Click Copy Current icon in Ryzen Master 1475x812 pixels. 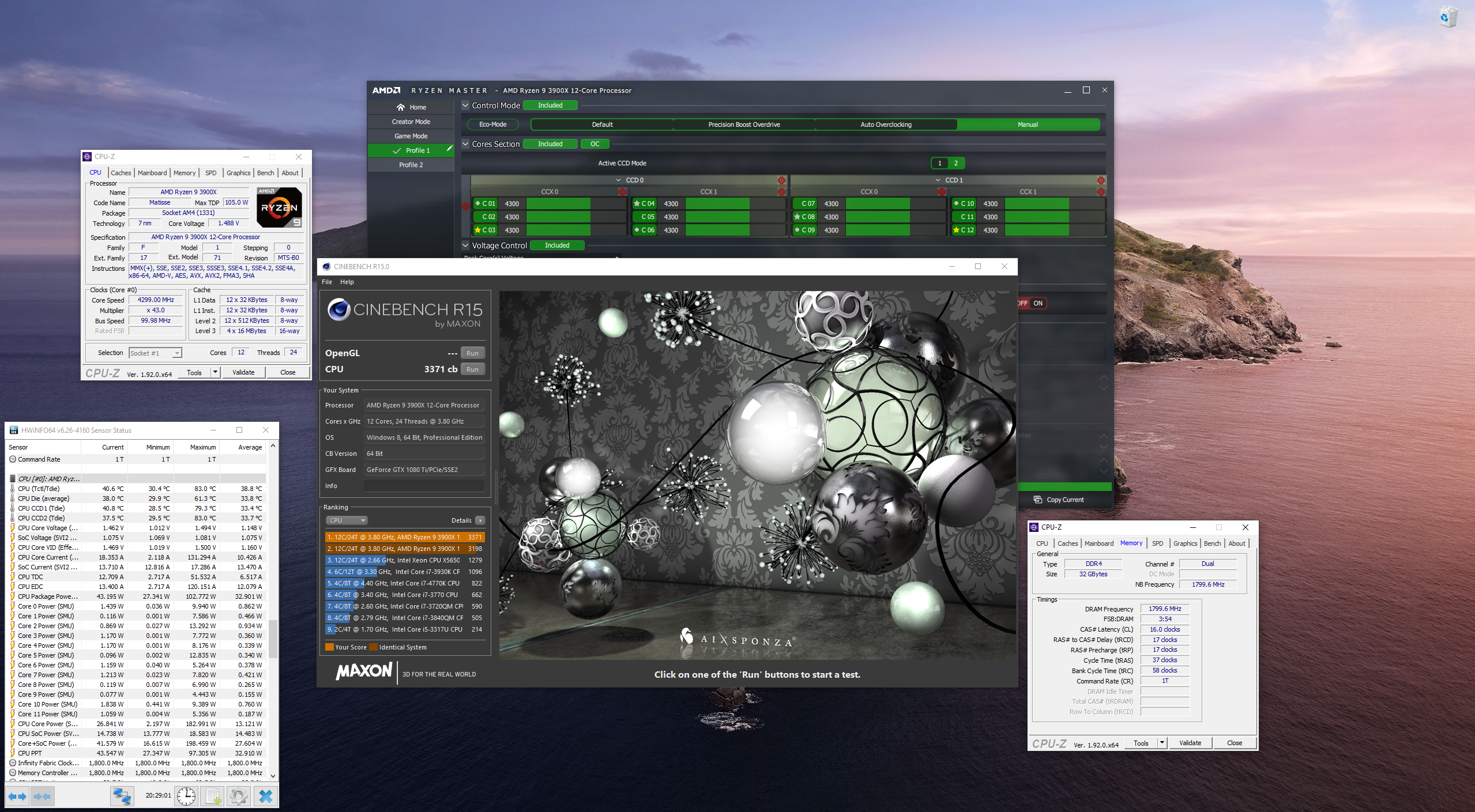[1038, 500]
